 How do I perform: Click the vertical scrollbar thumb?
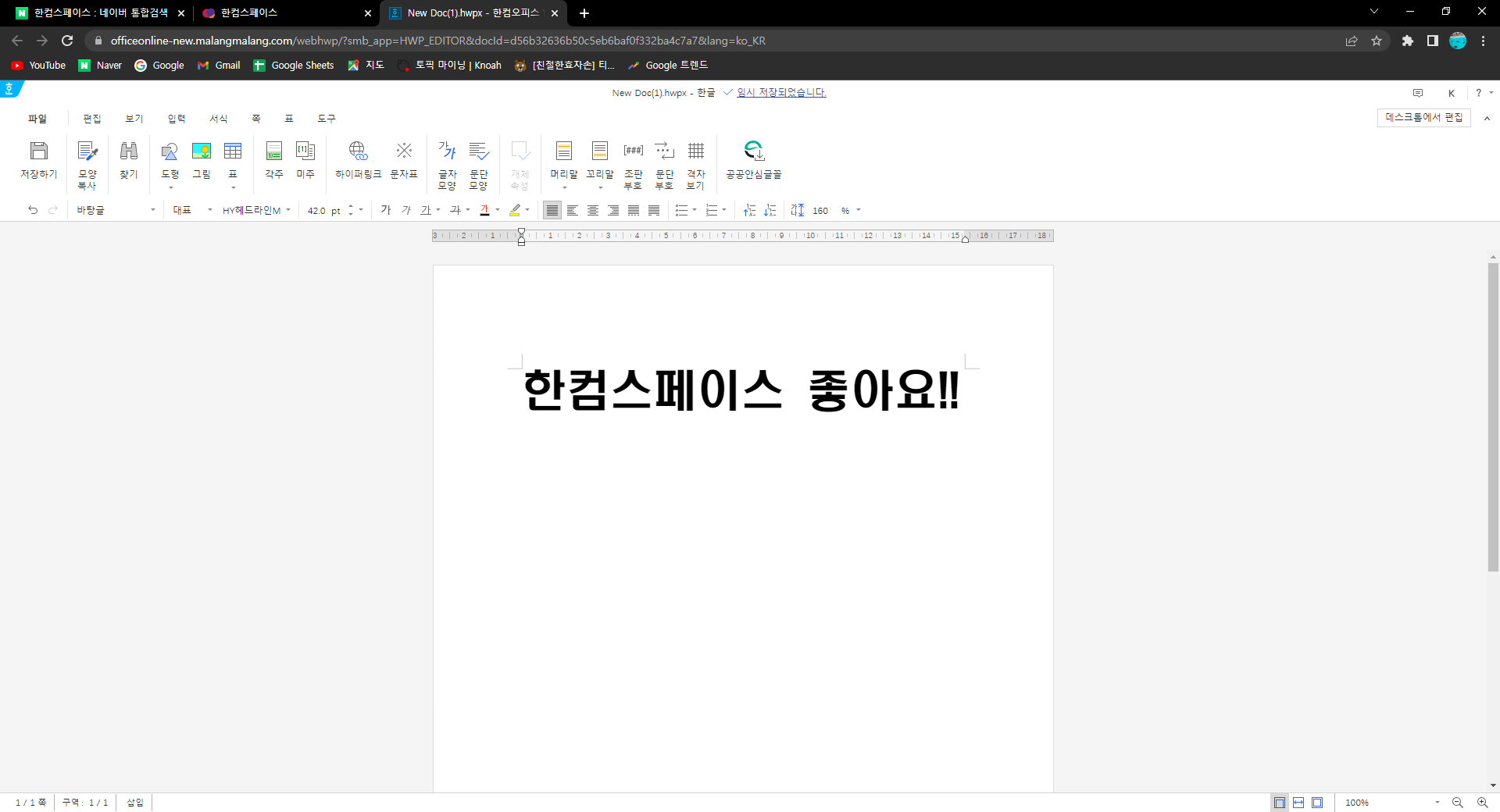1493,418
